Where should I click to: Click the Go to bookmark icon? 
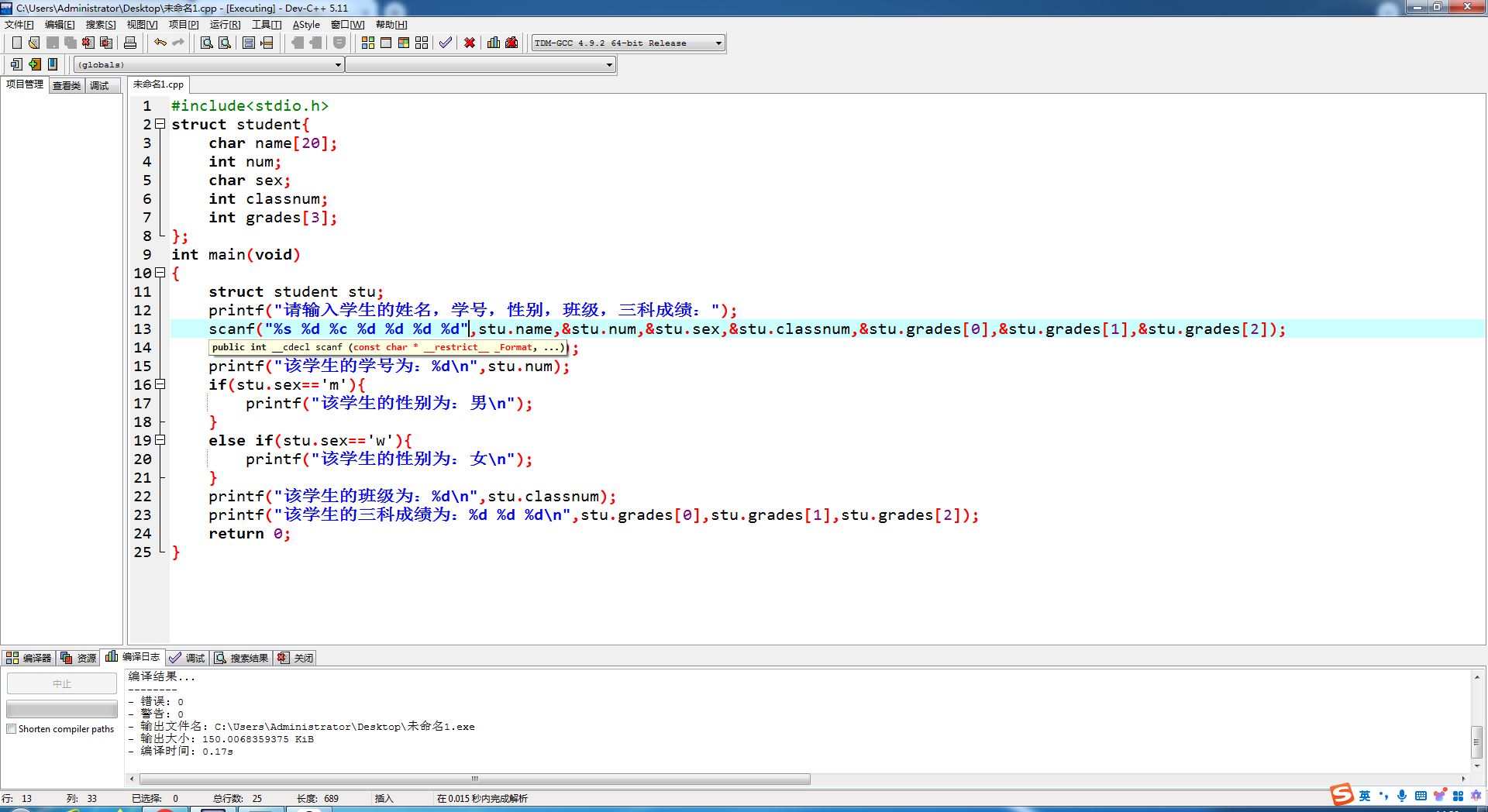click(52, 64)
